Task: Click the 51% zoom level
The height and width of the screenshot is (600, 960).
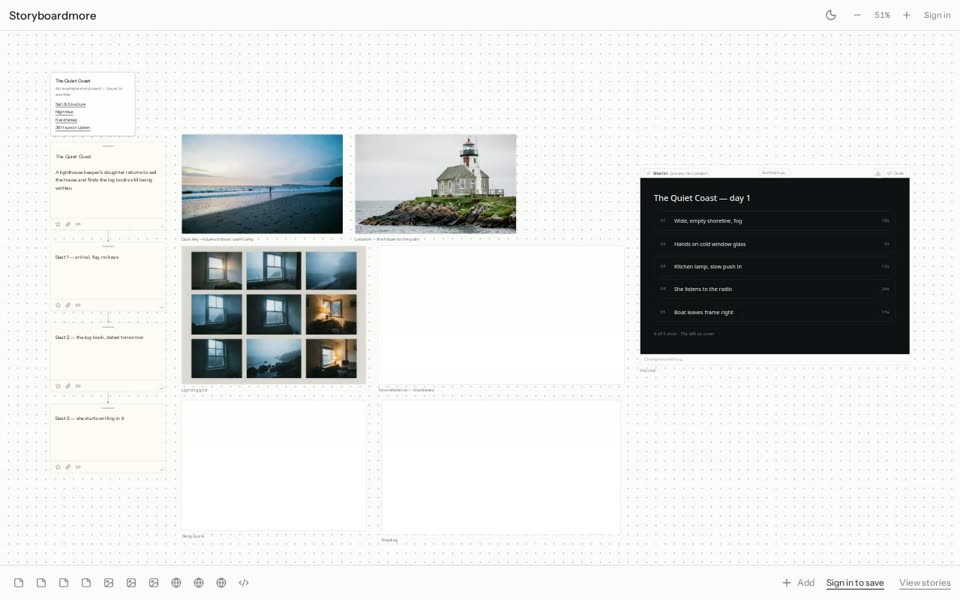Action: pyautogui.click(x=882, y=15)
